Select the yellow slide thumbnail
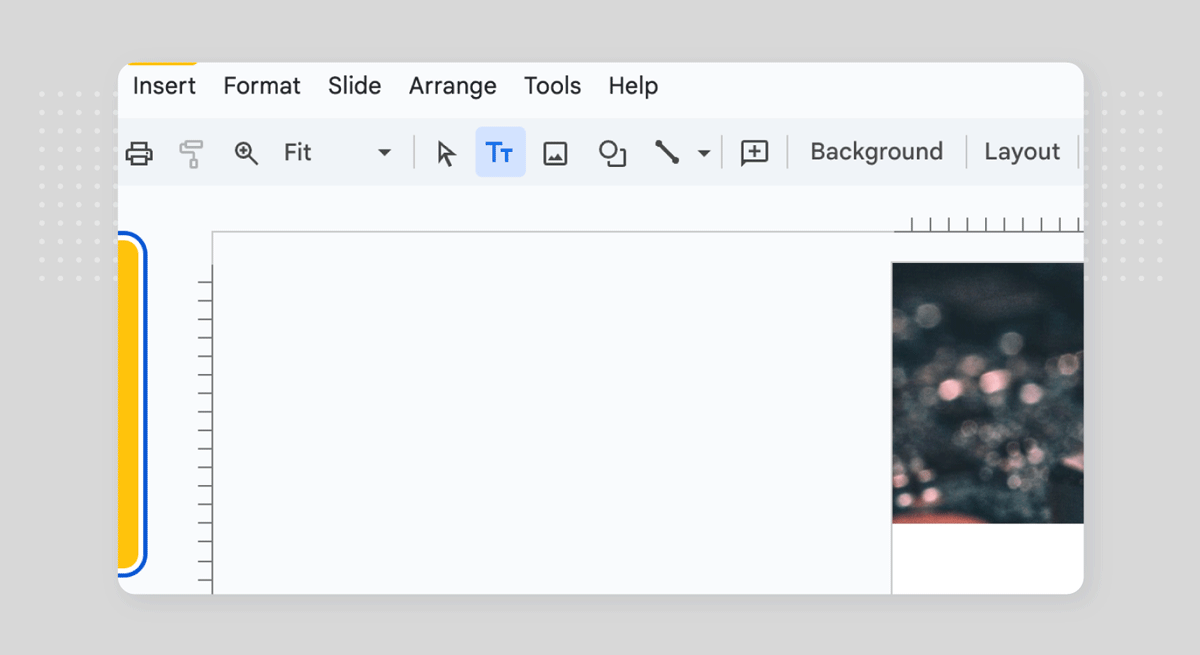 pyautogui.click(x=129, y=405)
